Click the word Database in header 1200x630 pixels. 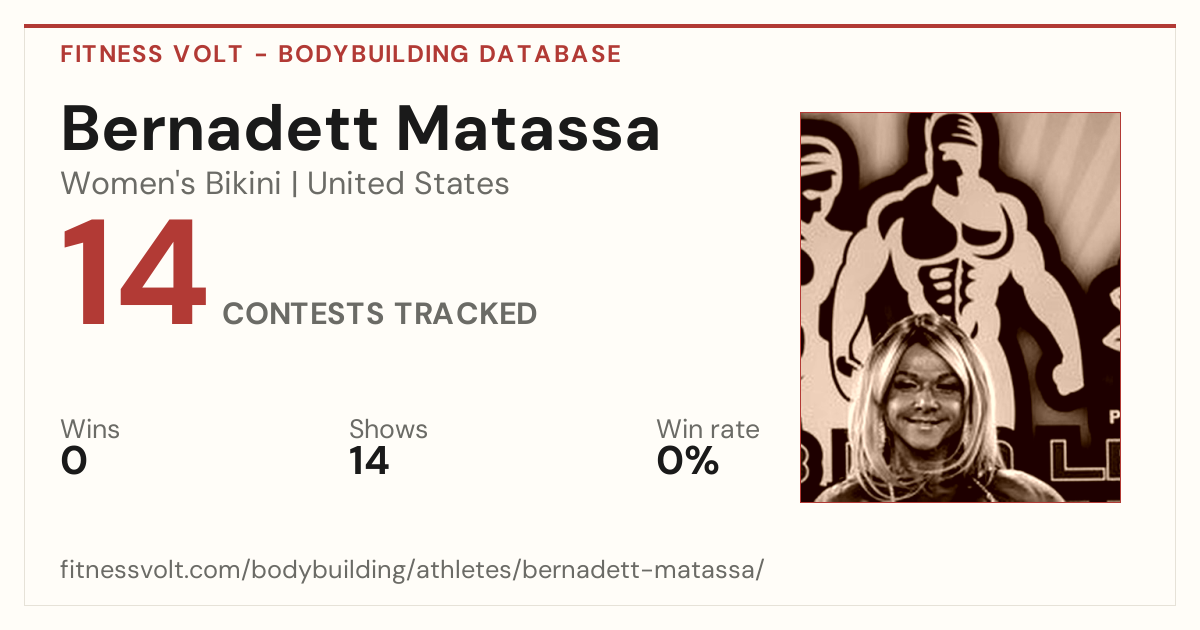pyautogui.click(x=551, y=54)
